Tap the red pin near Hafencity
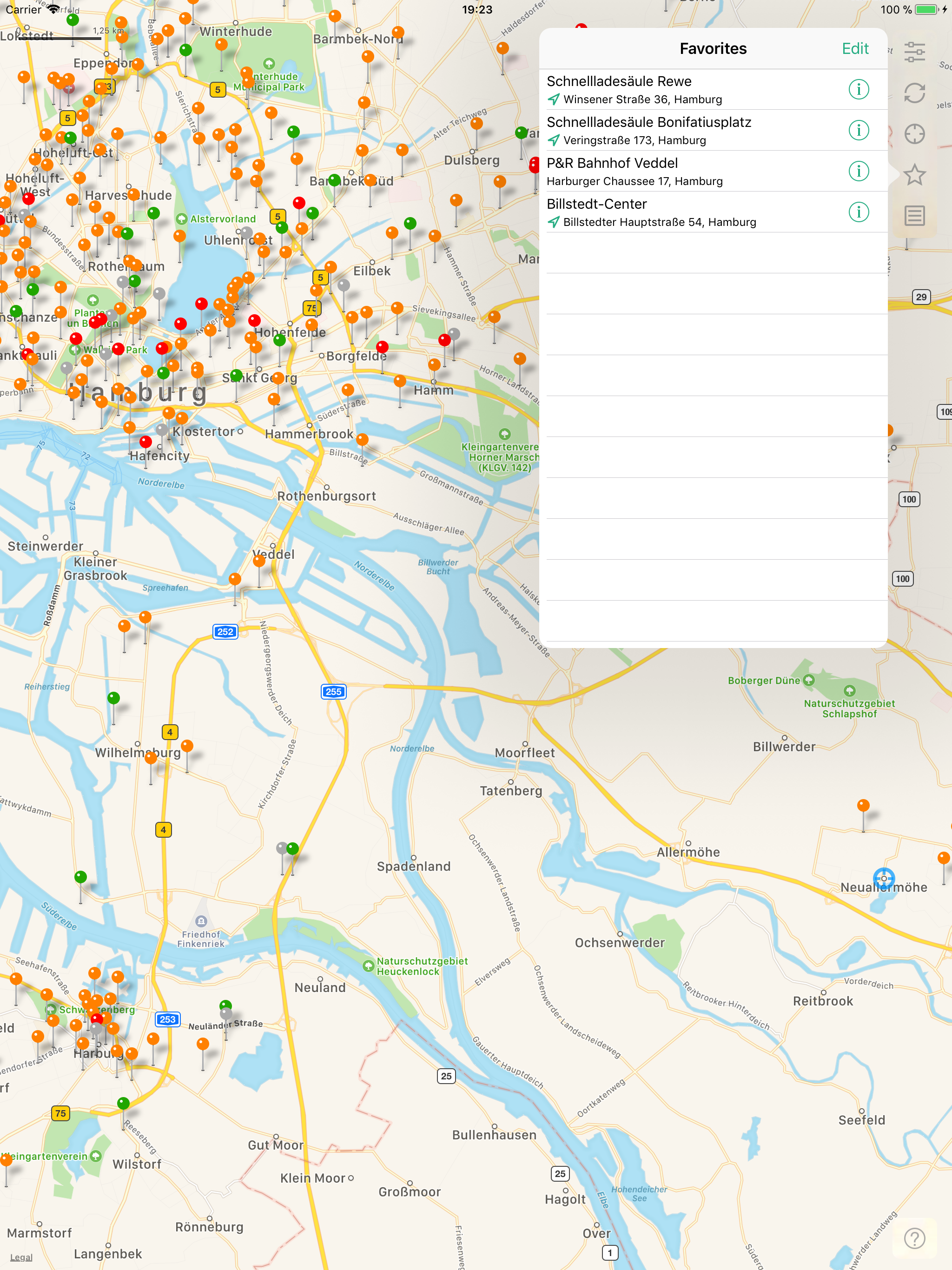The width and height of the screenshot is (952, 1270). [x=146, y=442]
